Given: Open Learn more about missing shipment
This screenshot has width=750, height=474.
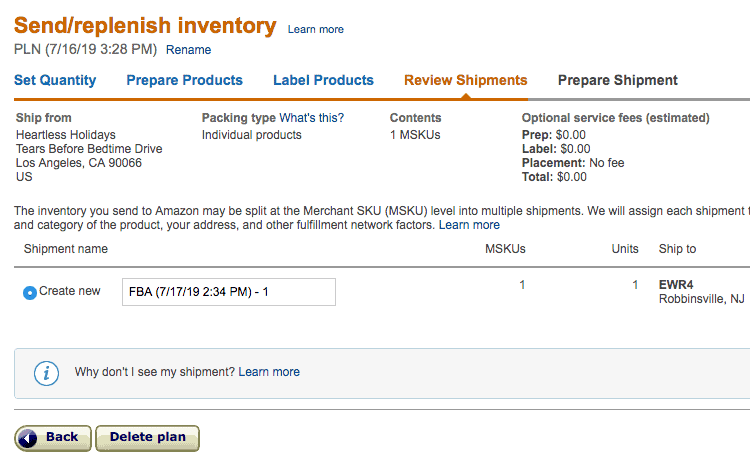Looking at the screenshot, I should (269, 372).
